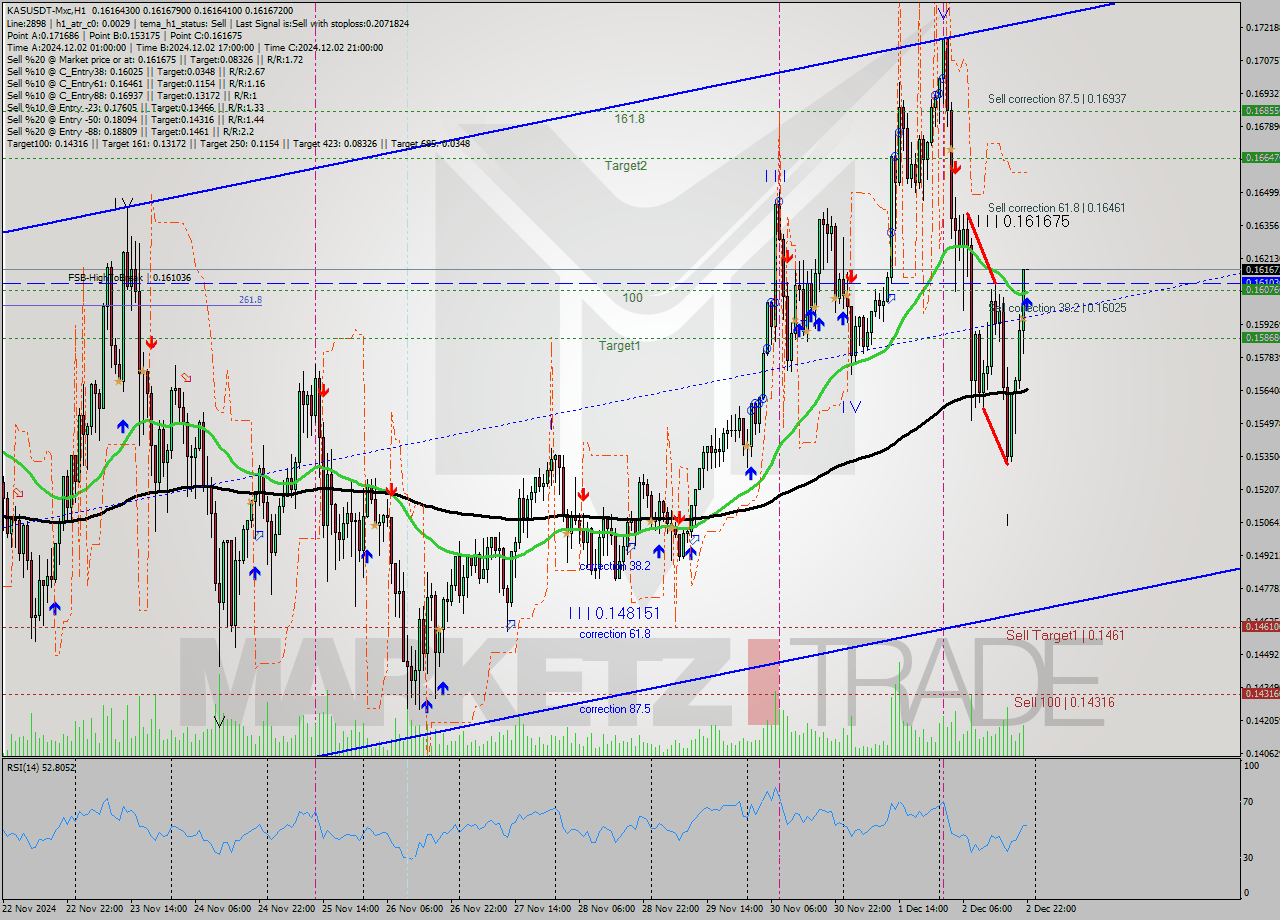Click the '23 Nov 14:00' time axis label
The image size is (1280, 920).
click(x=159, y=908)
